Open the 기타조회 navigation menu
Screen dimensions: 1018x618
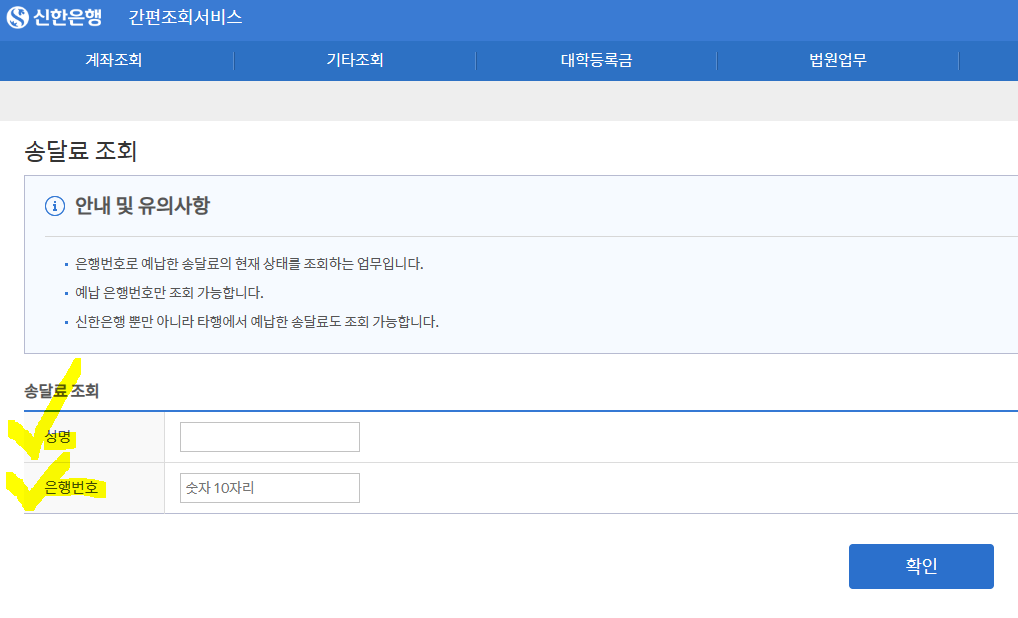point(353,61)
